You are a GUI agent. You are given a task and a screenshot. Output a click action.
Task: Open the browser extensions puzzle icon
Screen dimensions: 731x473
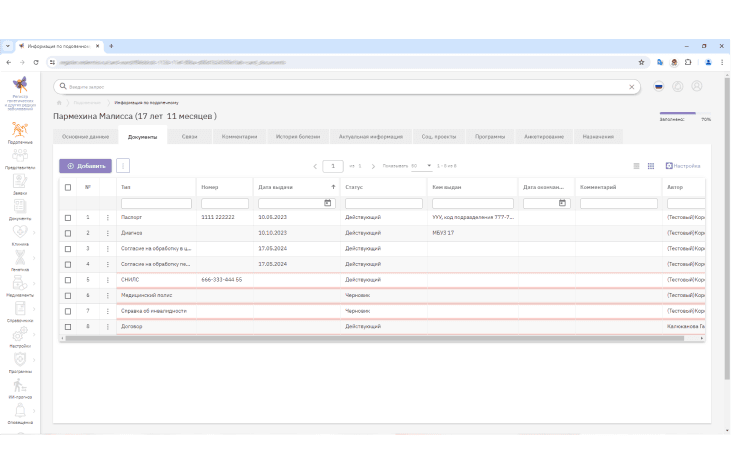[x=688, y=62]
